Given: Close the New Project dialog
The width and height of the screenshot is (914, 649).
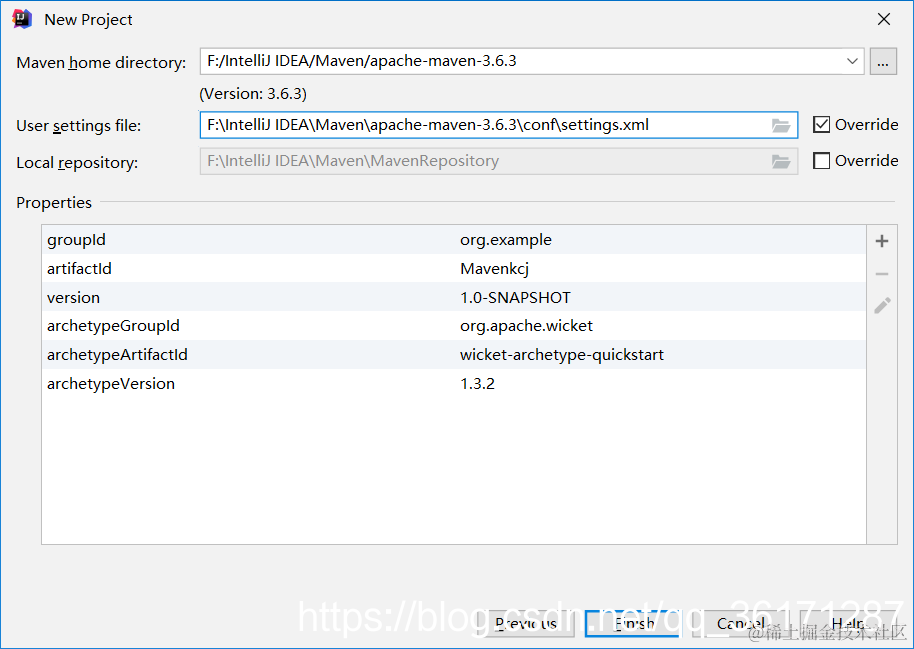Looking at the screenshot, I should (x=884, y=19).
